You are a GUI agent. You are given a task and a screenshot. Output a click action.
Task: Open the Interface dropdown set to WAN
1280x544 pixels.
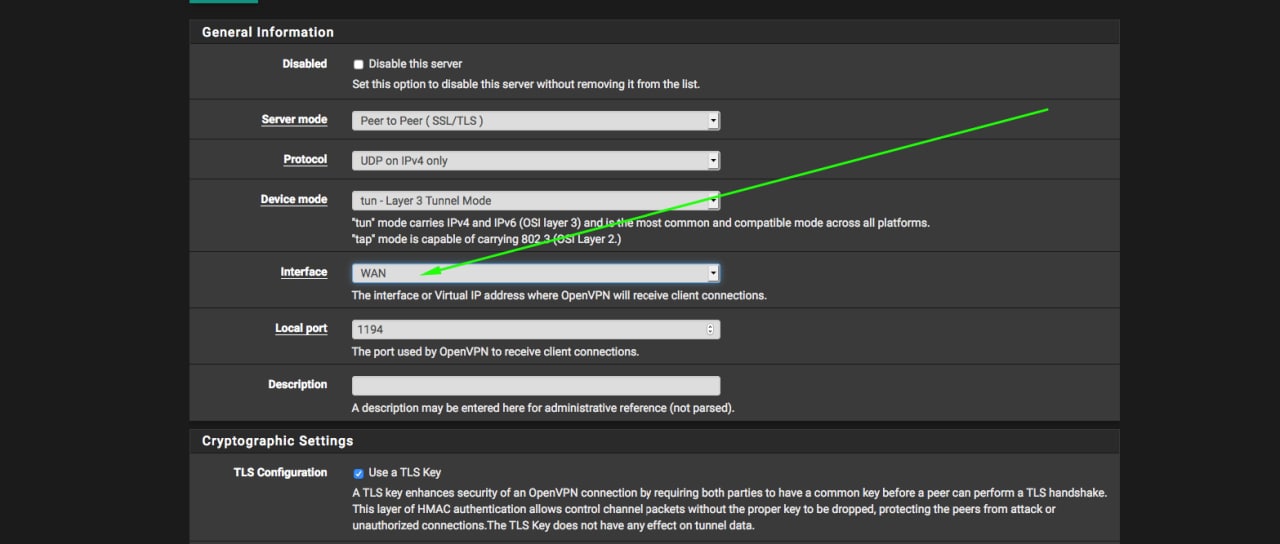(536, 272)
